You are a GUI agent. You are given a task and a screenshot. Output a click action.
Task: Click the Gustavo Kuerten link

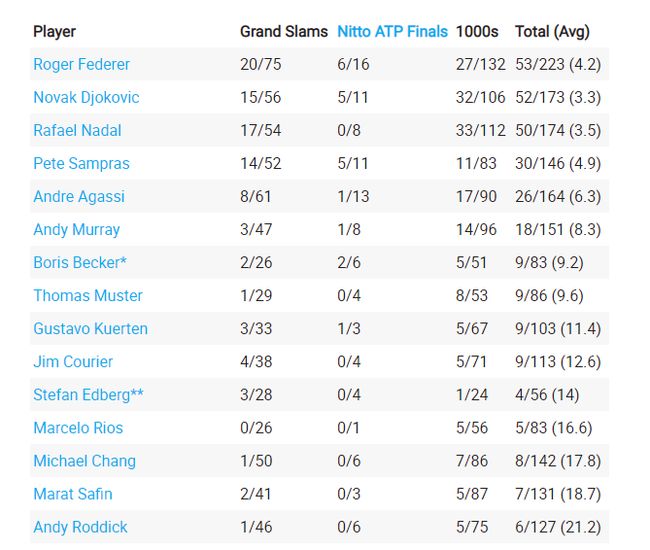click(90, 329)
